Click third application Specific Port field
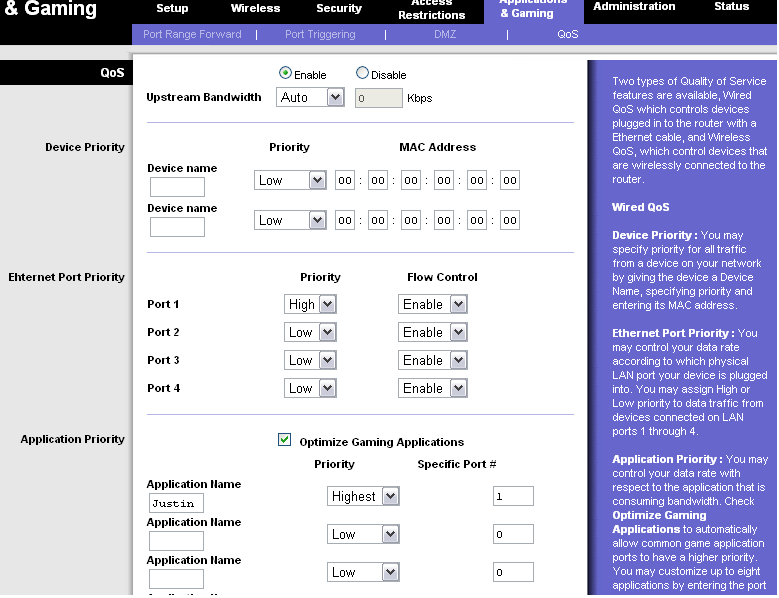 point(513,572)
